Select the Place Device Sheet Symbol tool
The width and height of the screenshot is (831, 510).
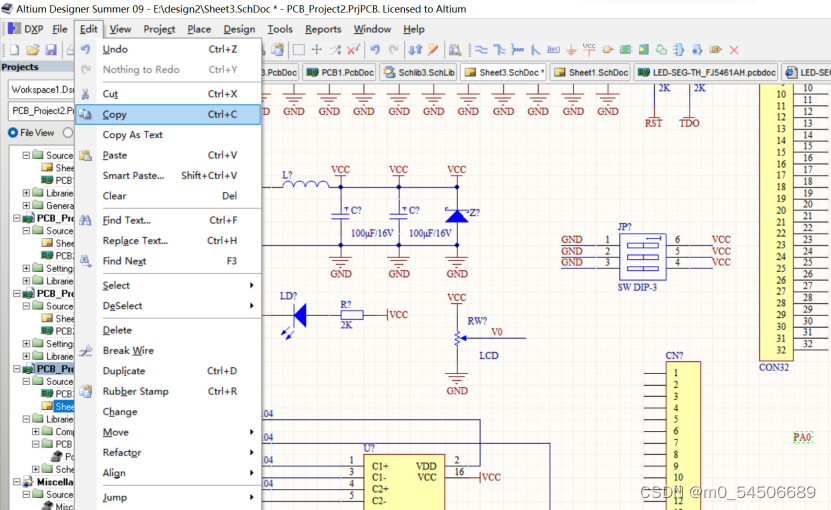(661, 50)
